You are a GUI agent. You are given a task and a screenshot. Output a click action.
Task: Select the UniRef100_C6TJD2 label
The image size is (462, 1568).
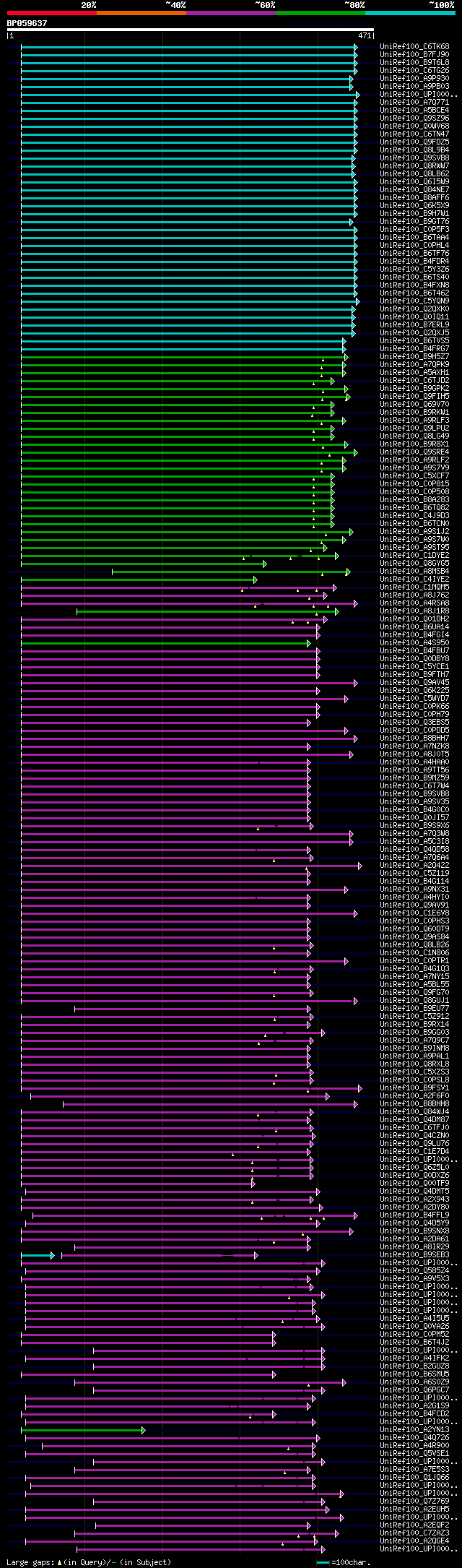click(414, 381)
